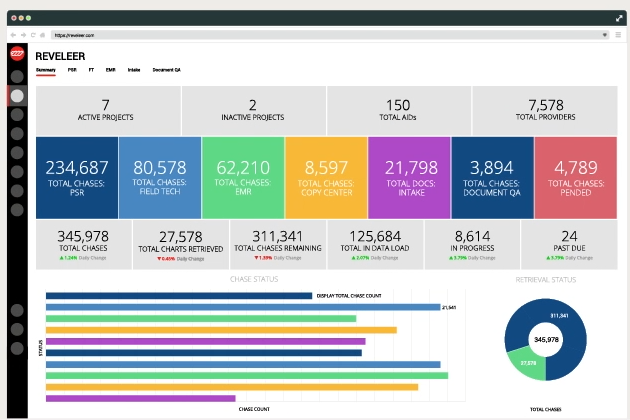Click the Daily Change indicator under Total Chases
The image size is (630, 420).
83,258
